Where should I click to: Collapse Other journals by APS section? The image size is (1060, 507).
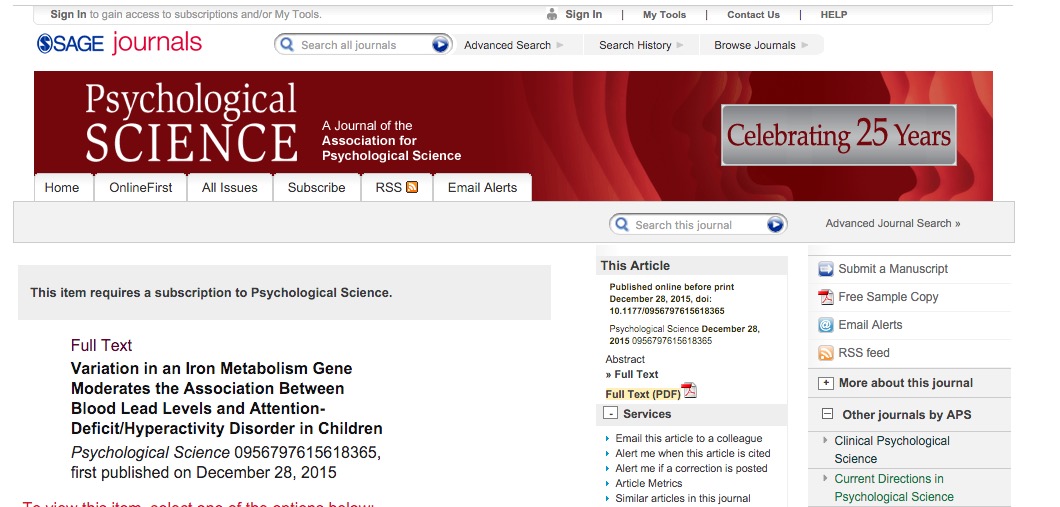point(827,414)
